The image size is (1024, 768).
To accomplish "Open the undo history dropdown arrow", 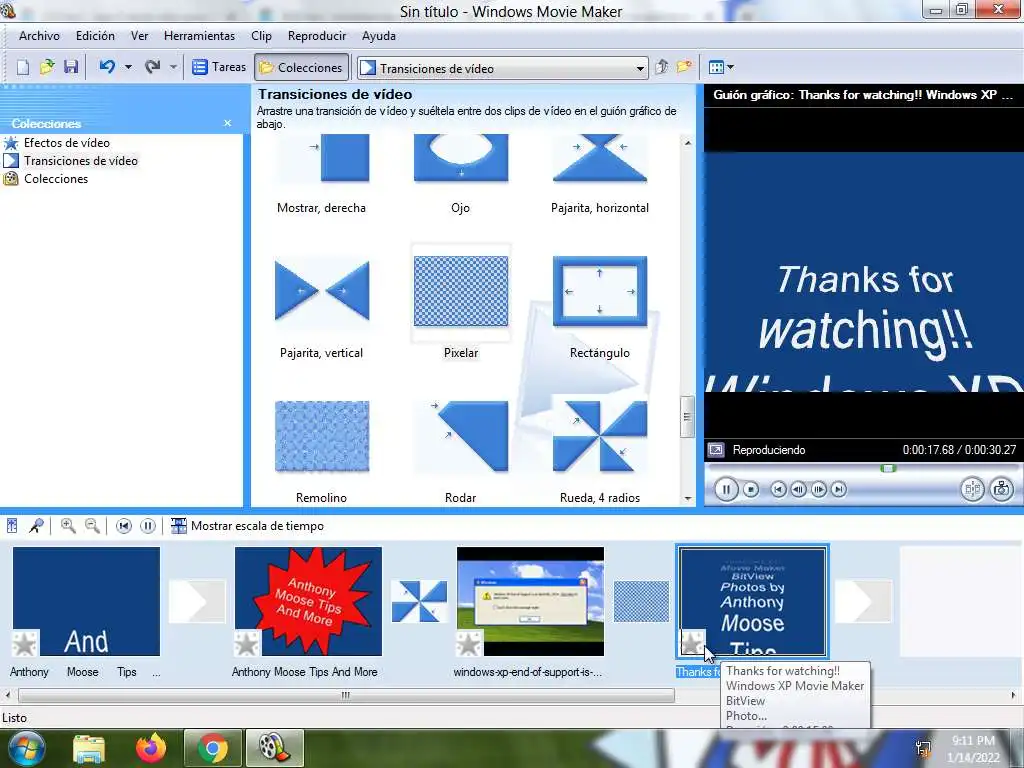I will click(x=128, y=67).
